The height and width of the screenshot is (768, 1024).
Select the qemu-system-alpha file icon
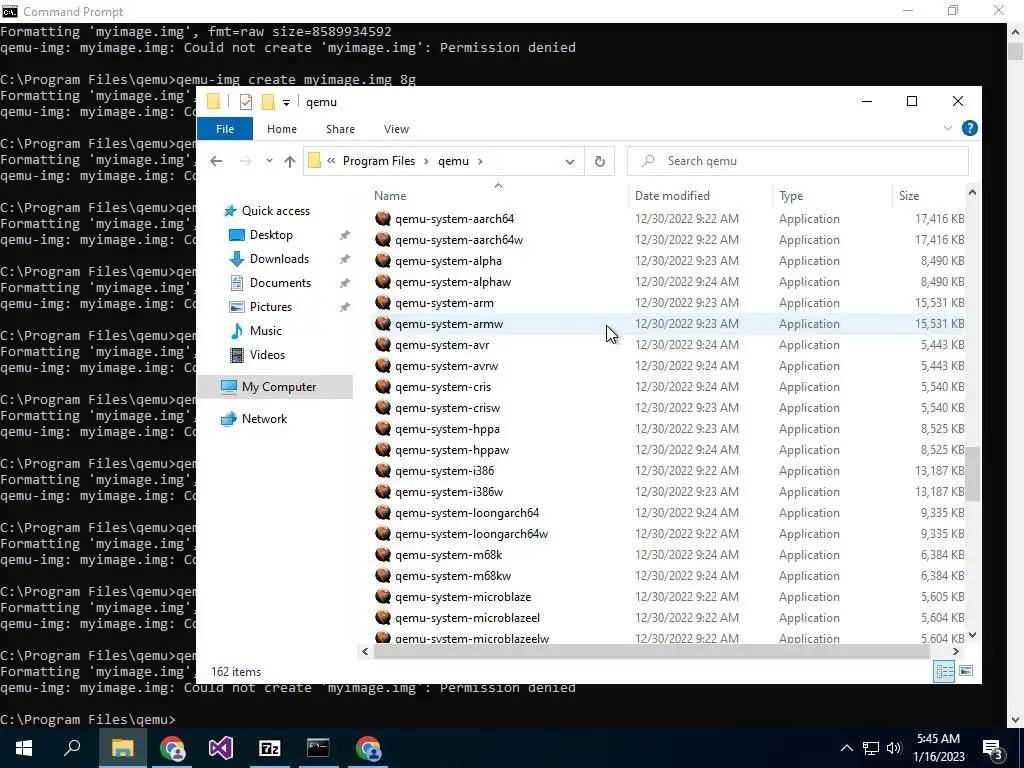pyautogui.click(x=383, y=261)
